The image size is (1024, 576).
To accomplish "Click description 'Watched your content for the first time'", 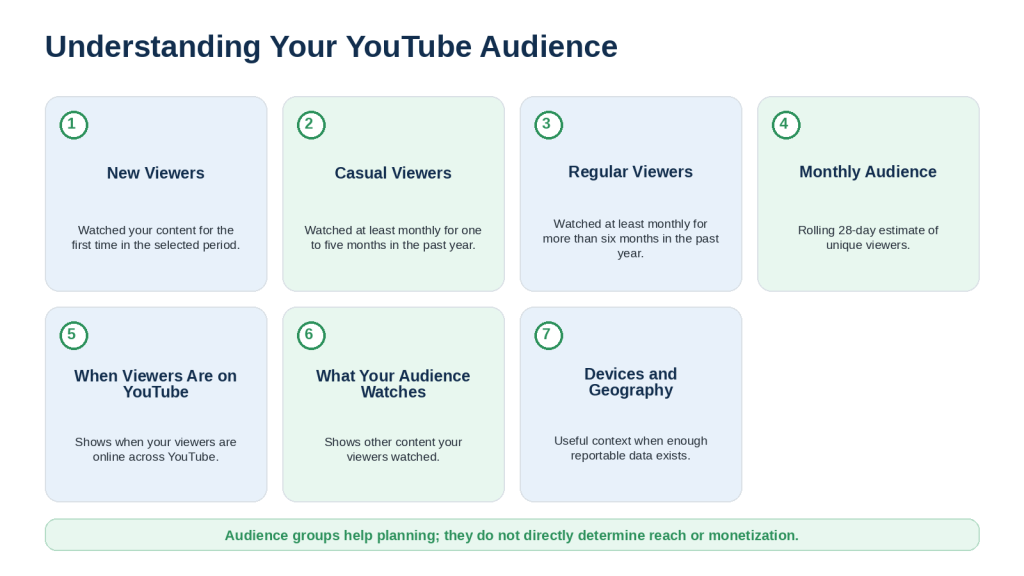I will tap(155, 238).
